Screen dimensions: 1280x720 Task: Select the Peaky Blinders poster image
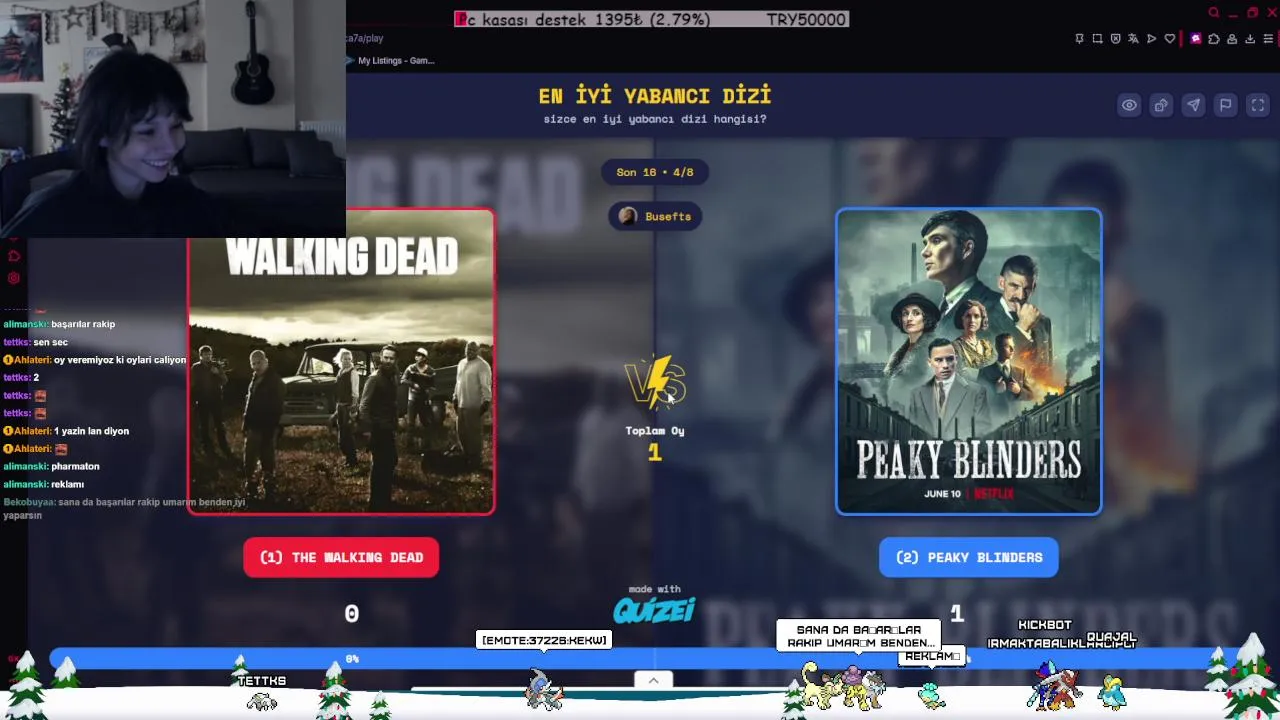coord(969,362)
